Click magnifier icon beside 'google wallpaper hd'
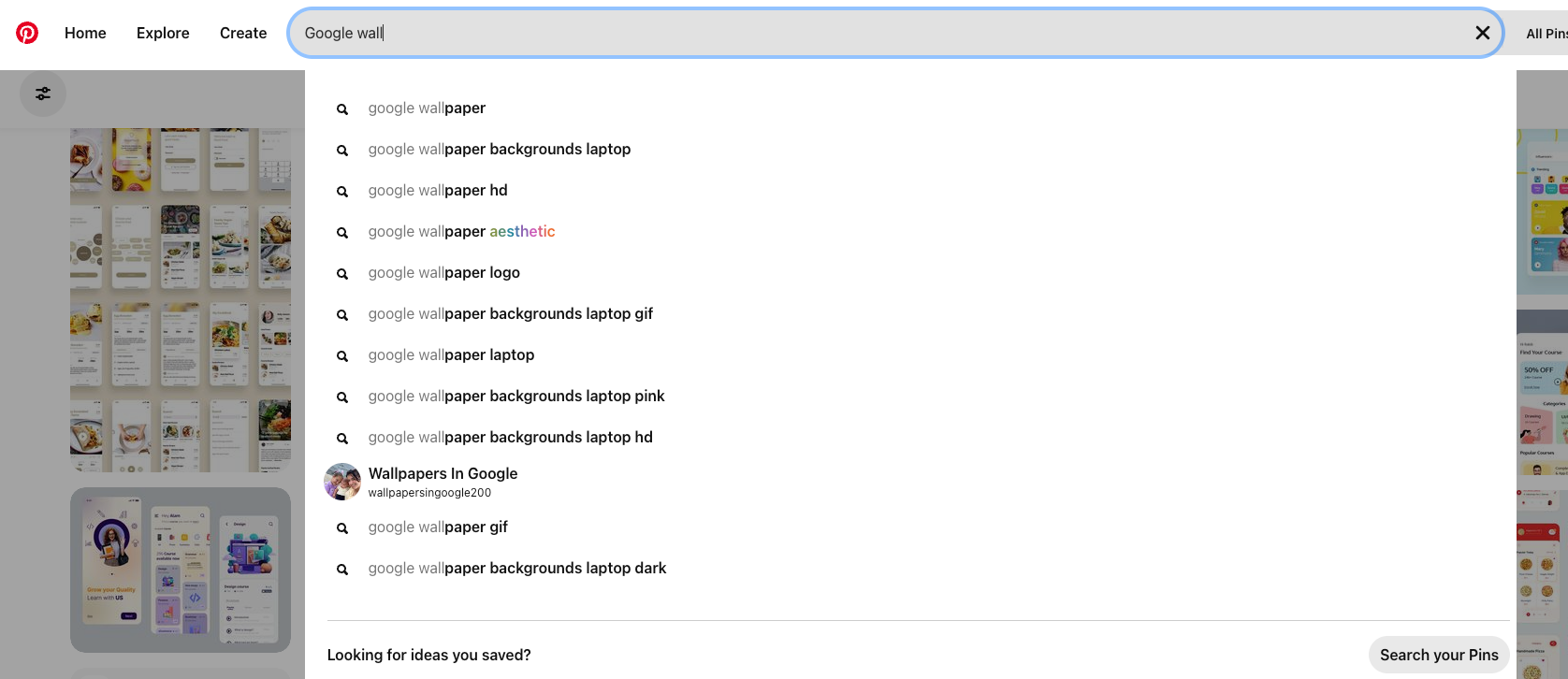The image size is (1568, 679). [342, 192]
